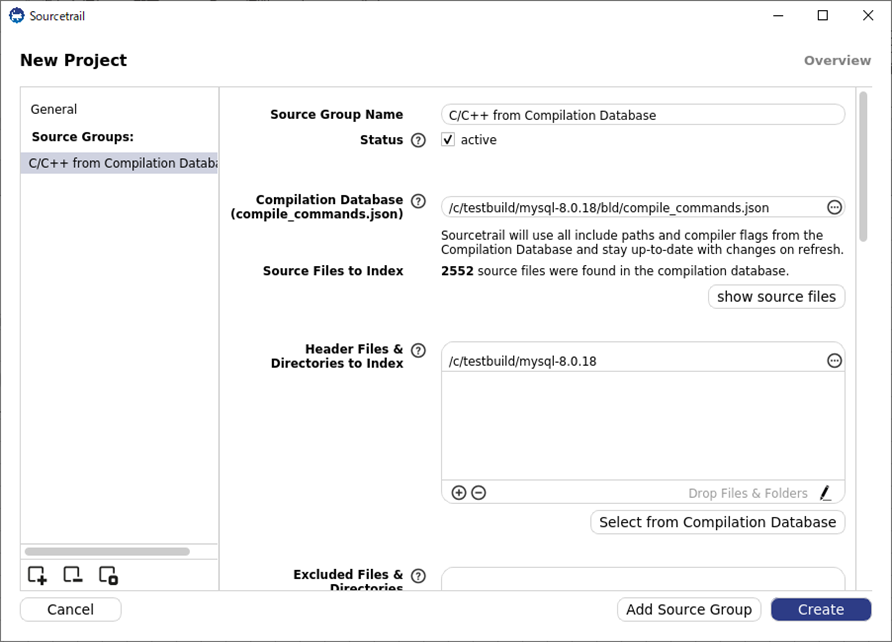
Task: Open Status help question mark
Action: click(x=418, y=140)
